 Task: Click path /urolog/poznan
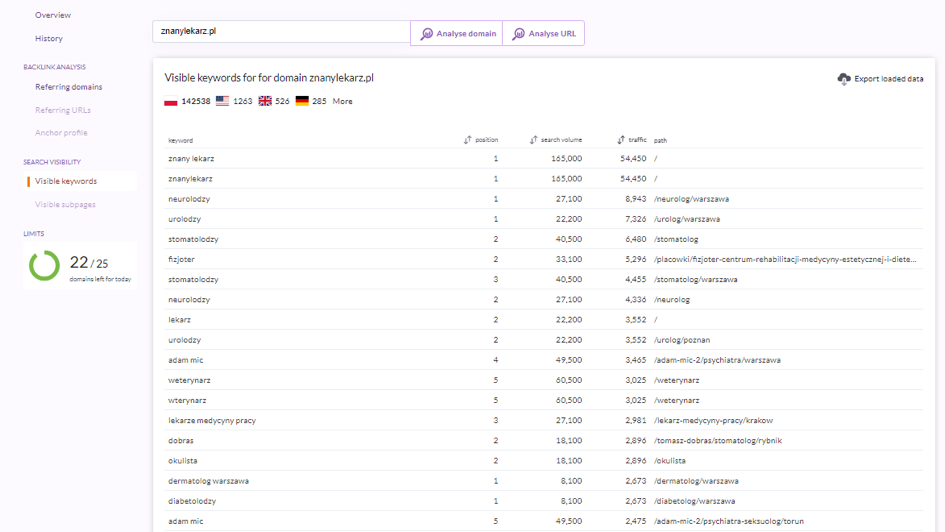coord(682,340)
